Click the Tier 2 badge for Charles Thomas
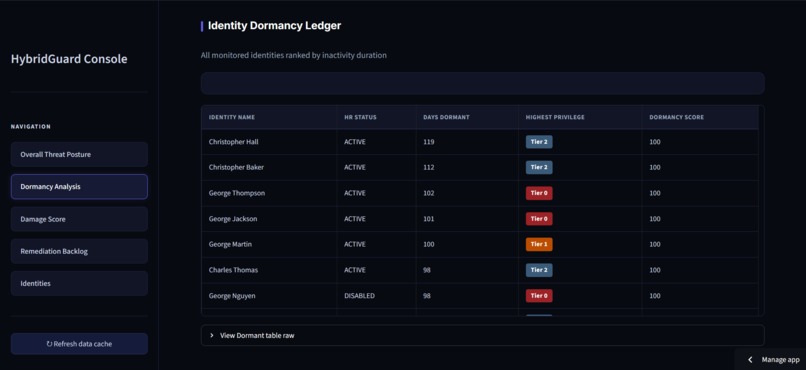The image size is (806, 370). coord(539,270)
